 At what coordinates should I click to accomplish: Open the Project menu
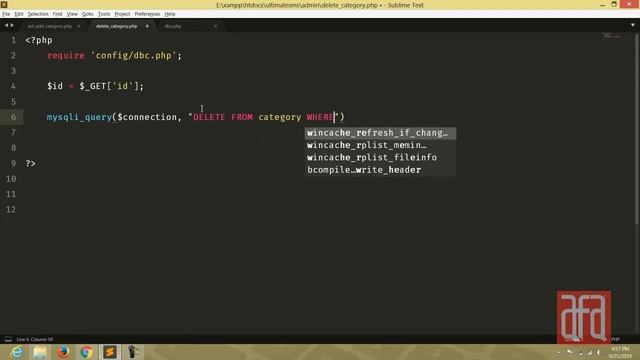(122, 14)
